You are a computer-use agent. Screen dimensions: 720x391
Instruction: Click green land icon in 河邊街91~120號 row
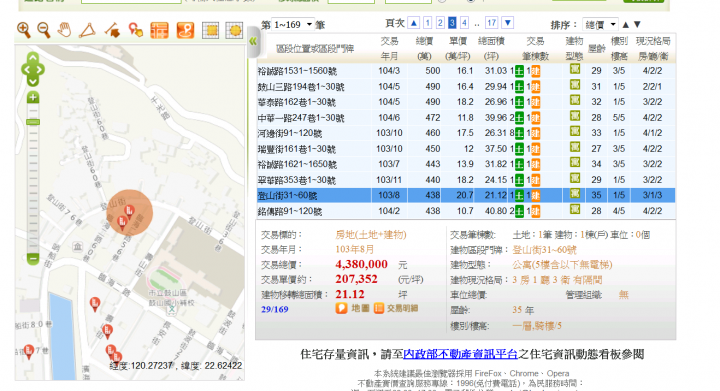tap(519, 134)
